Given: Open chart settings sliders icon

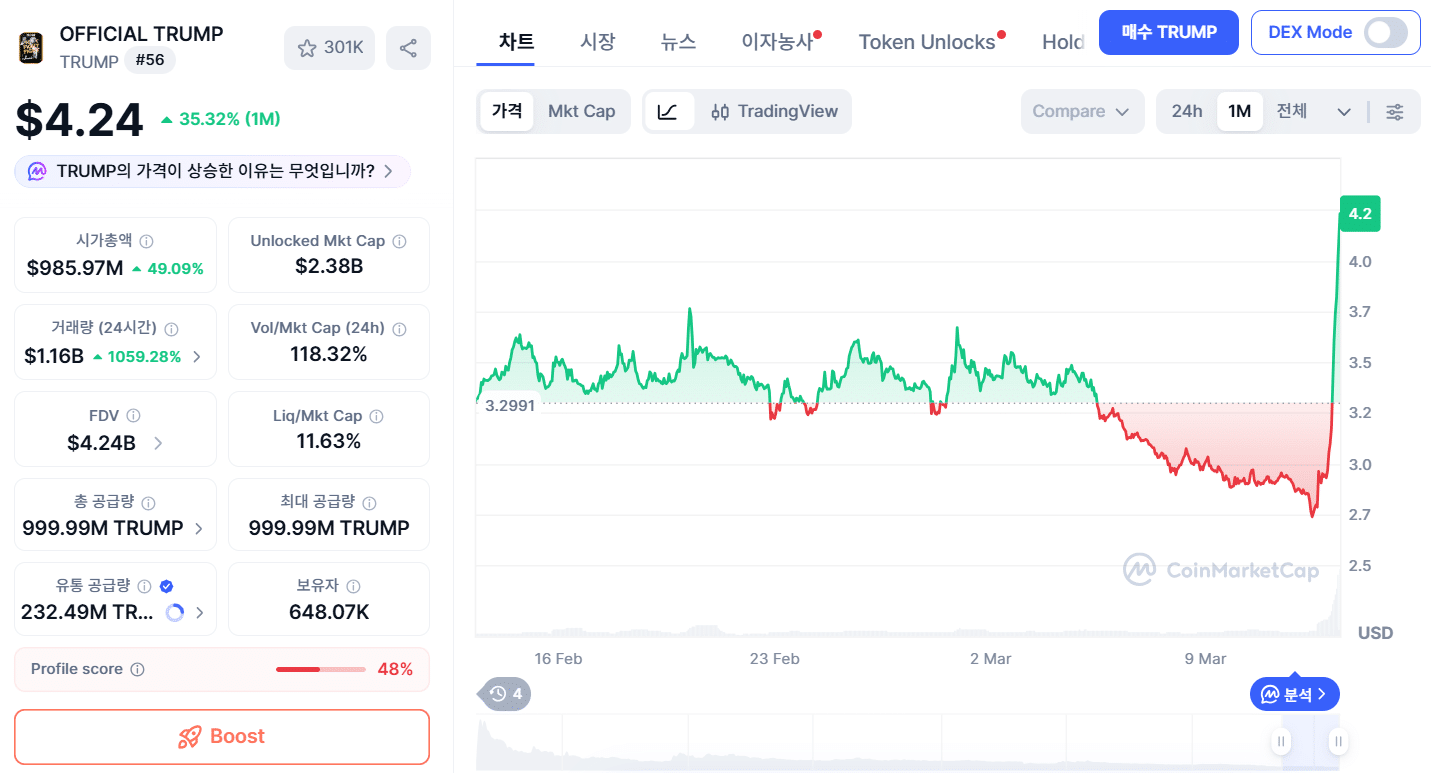Looking at the screenshot, I should click(x=1395, y=112).
